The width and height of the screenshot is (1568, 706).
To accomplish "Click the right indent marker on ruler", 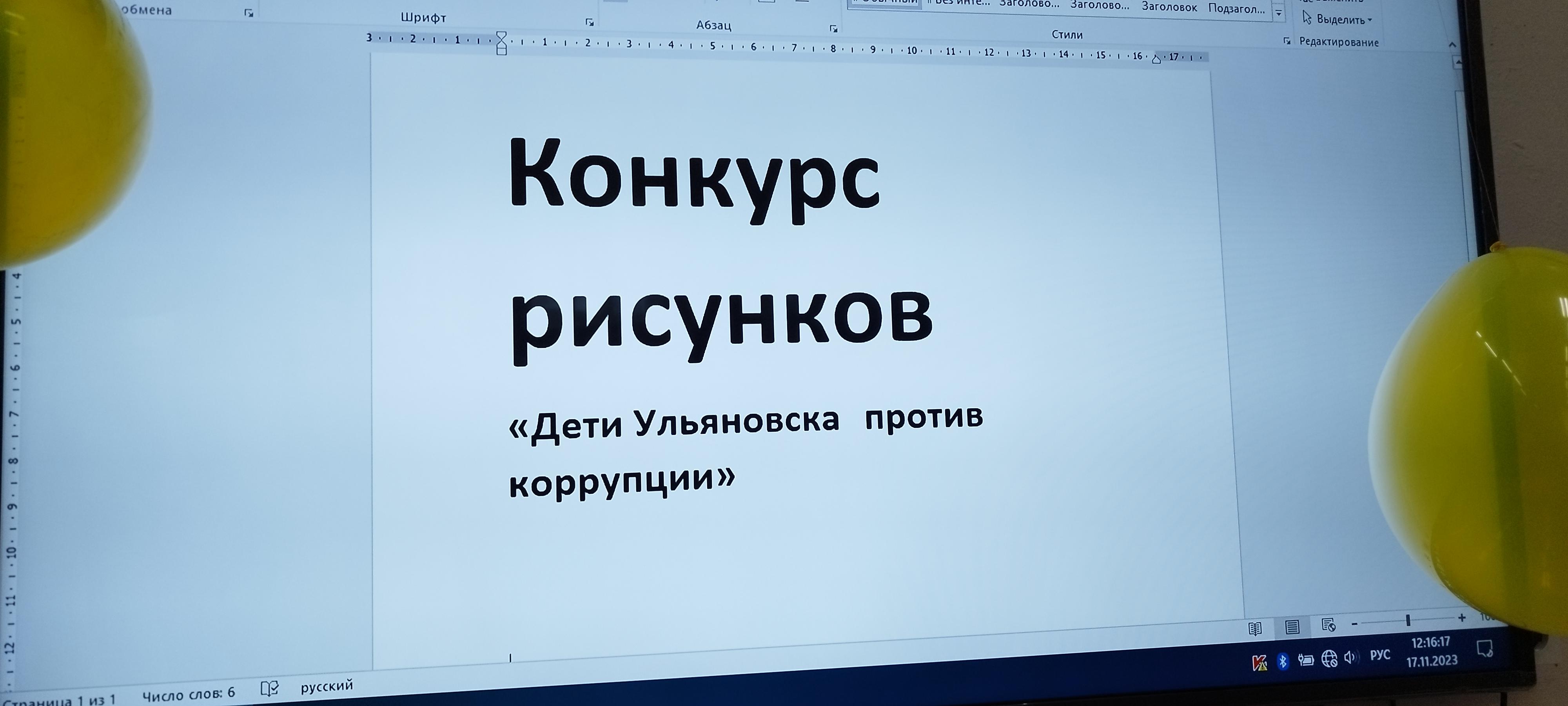I will [x=1156, y=59].
